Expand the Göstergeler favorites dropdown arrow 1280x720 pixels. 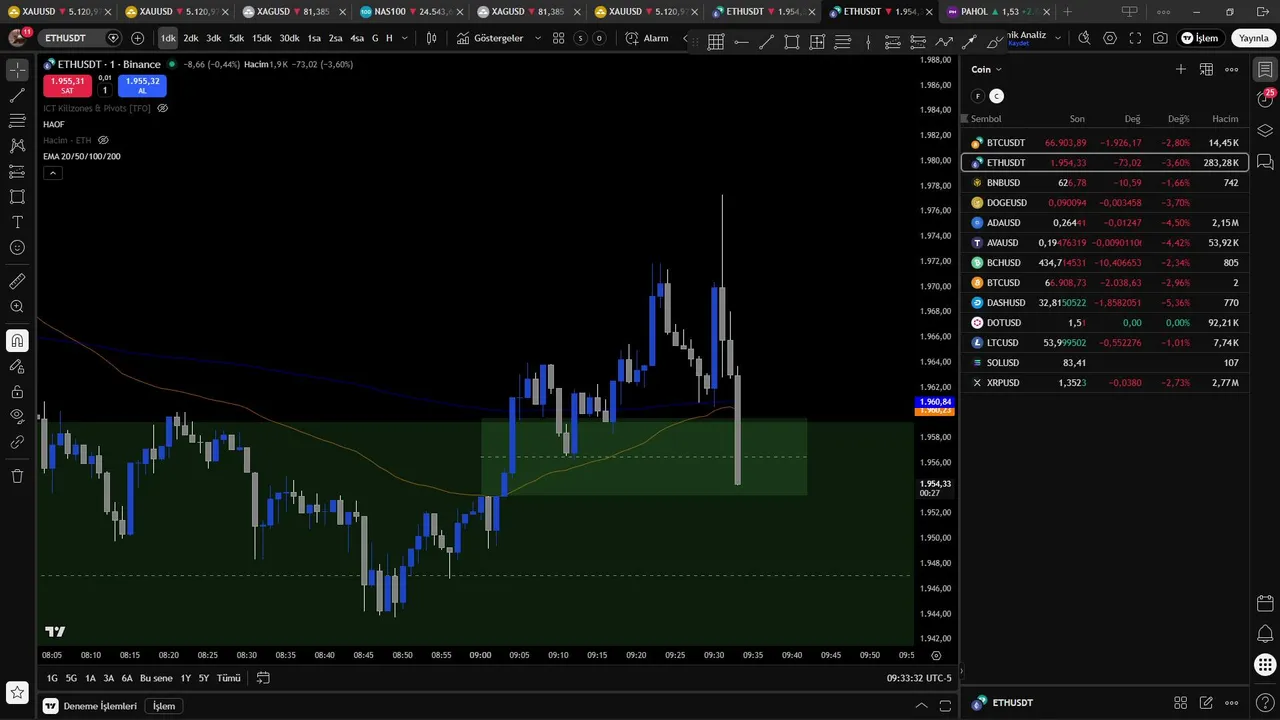[x=537, y=38]
